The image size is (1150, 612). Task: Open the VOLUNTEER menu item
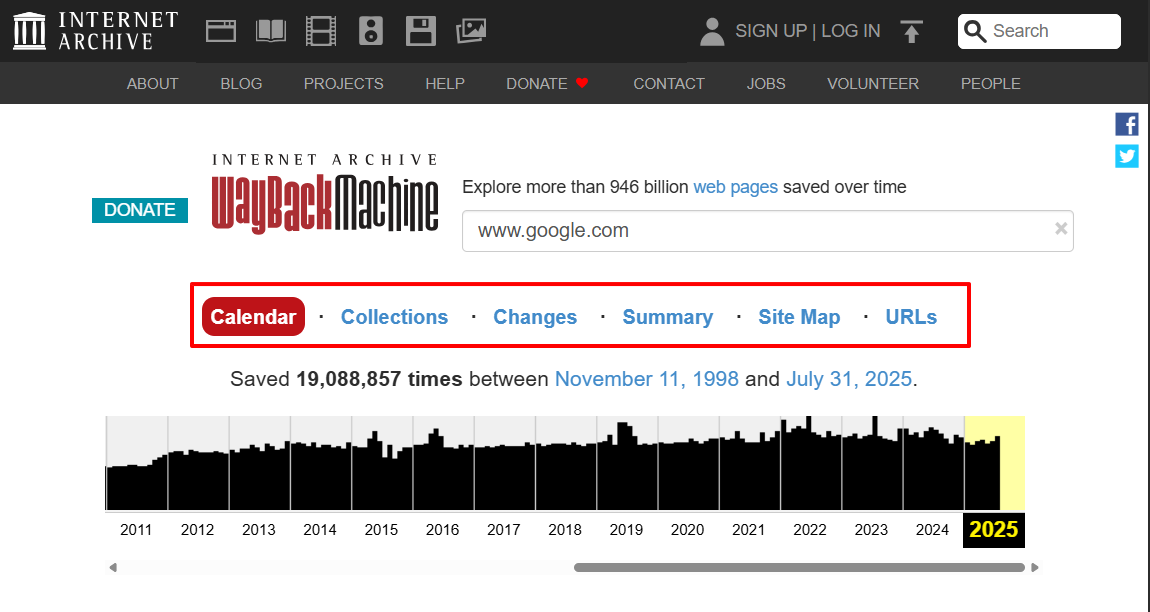873,84
